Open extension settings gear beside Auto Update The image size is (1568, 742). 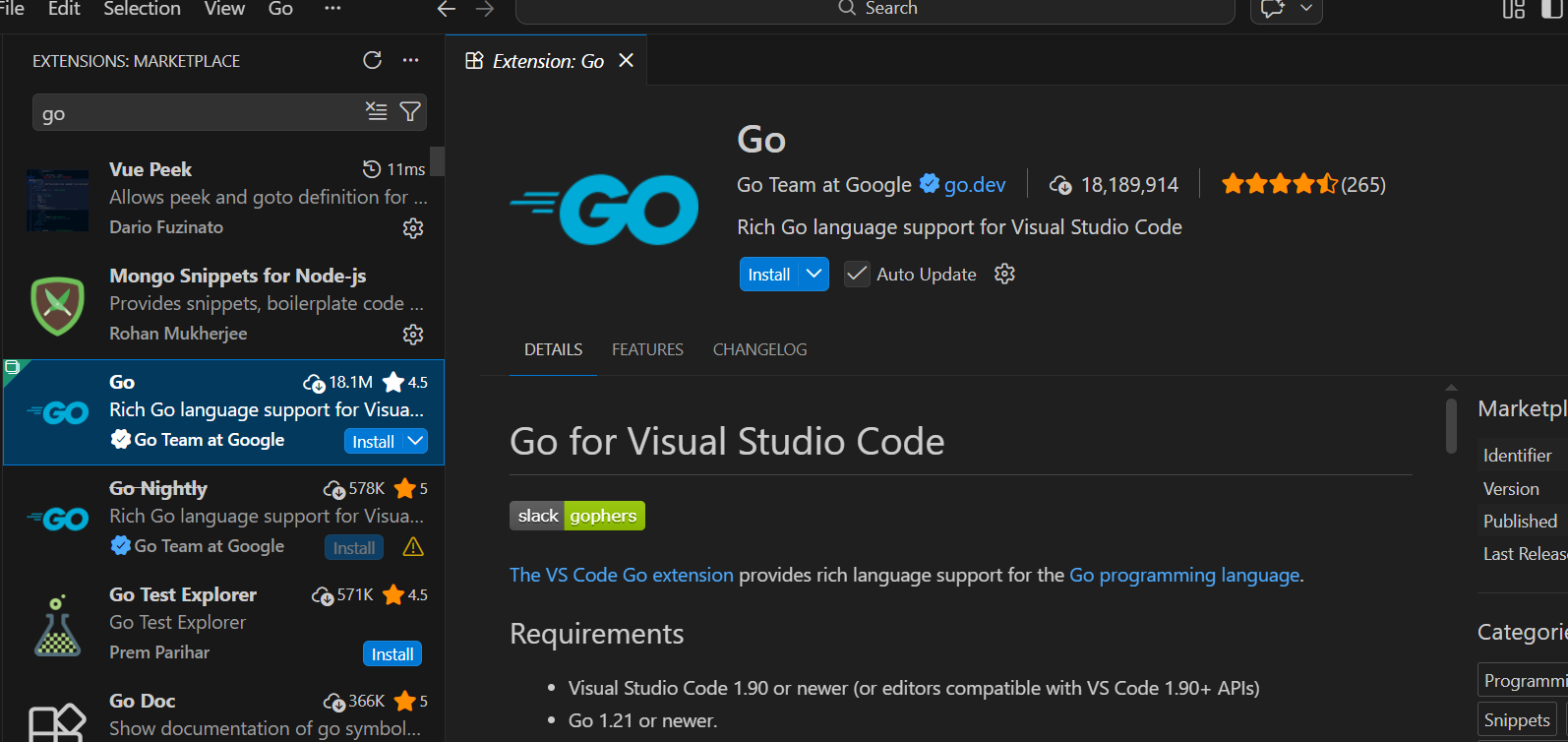coord(1004,274)
